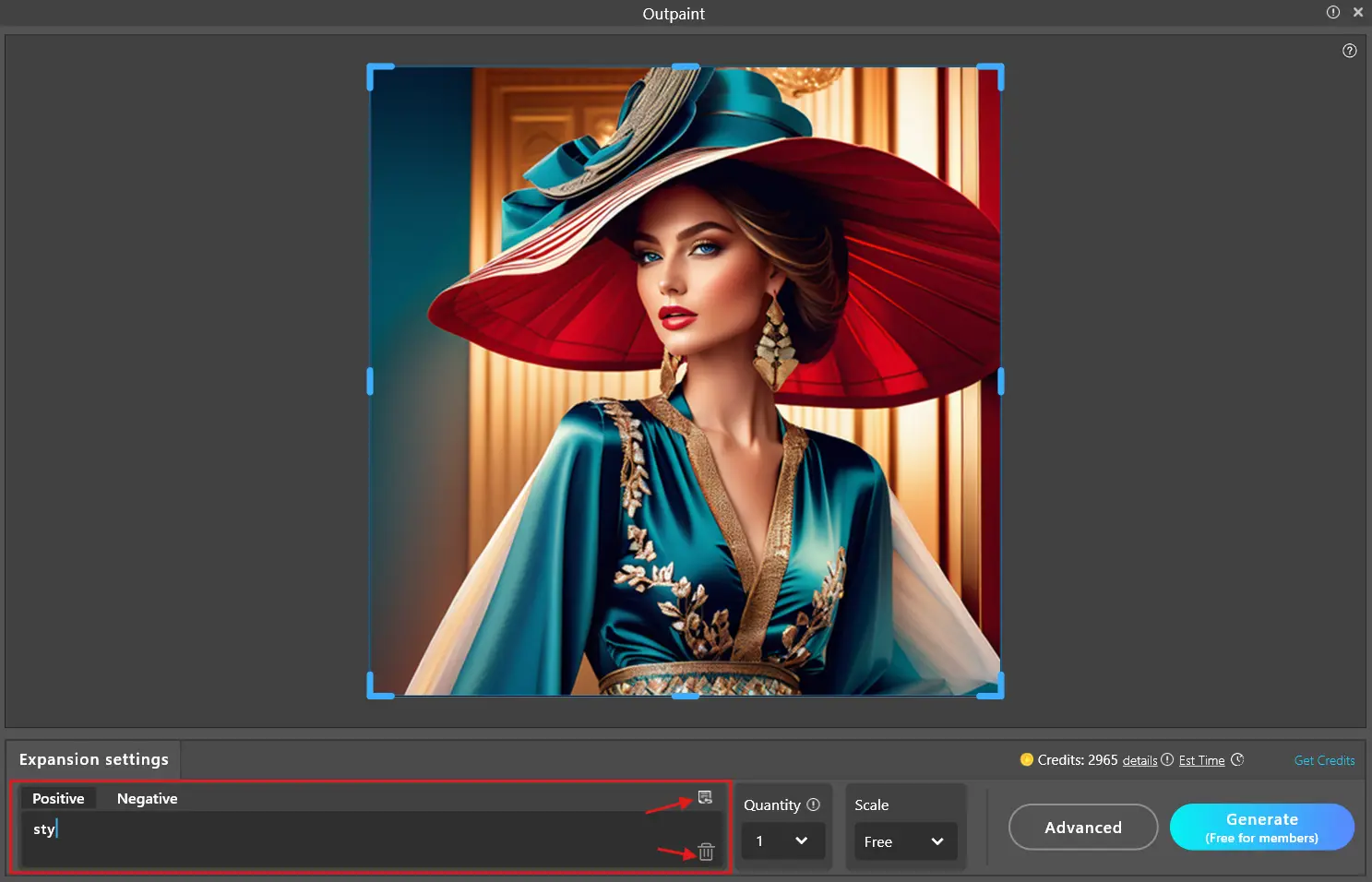Click the Generate button
The width and height of the screenshot is (1372, 882).
tap(1261, 827)
